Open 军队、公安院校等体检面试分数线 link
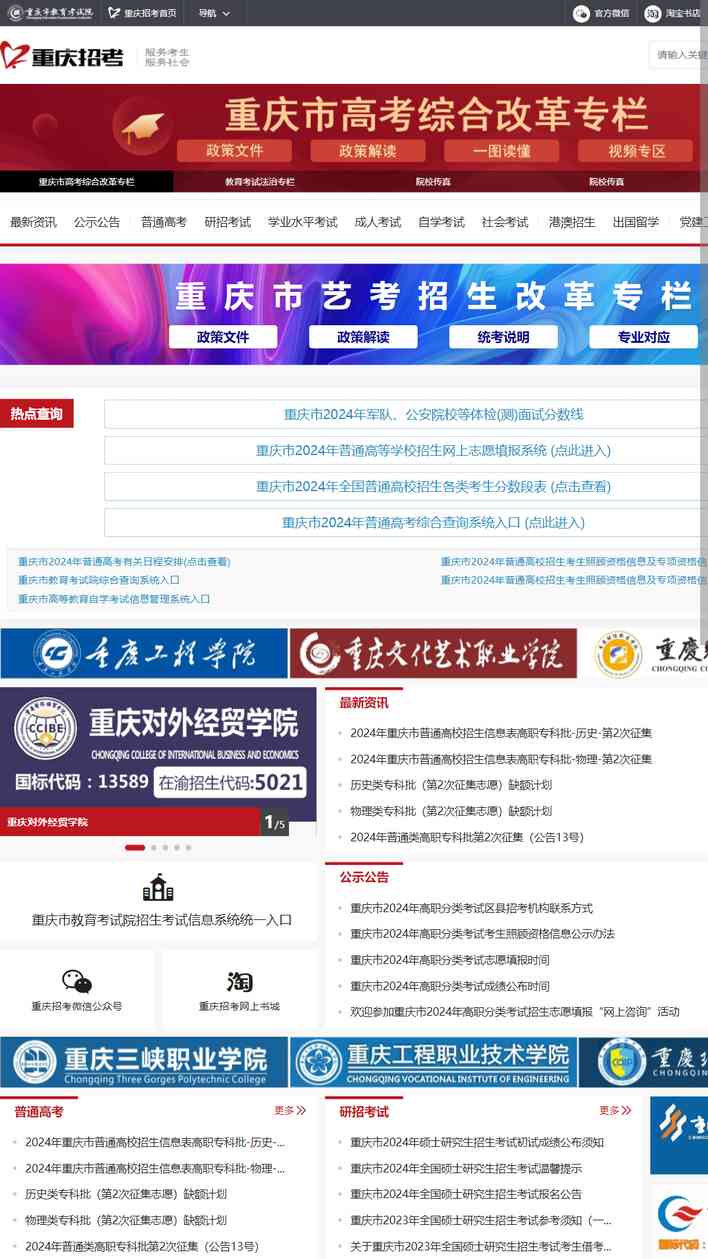This screenshot has width=708, height=1259. click(433, 414)
